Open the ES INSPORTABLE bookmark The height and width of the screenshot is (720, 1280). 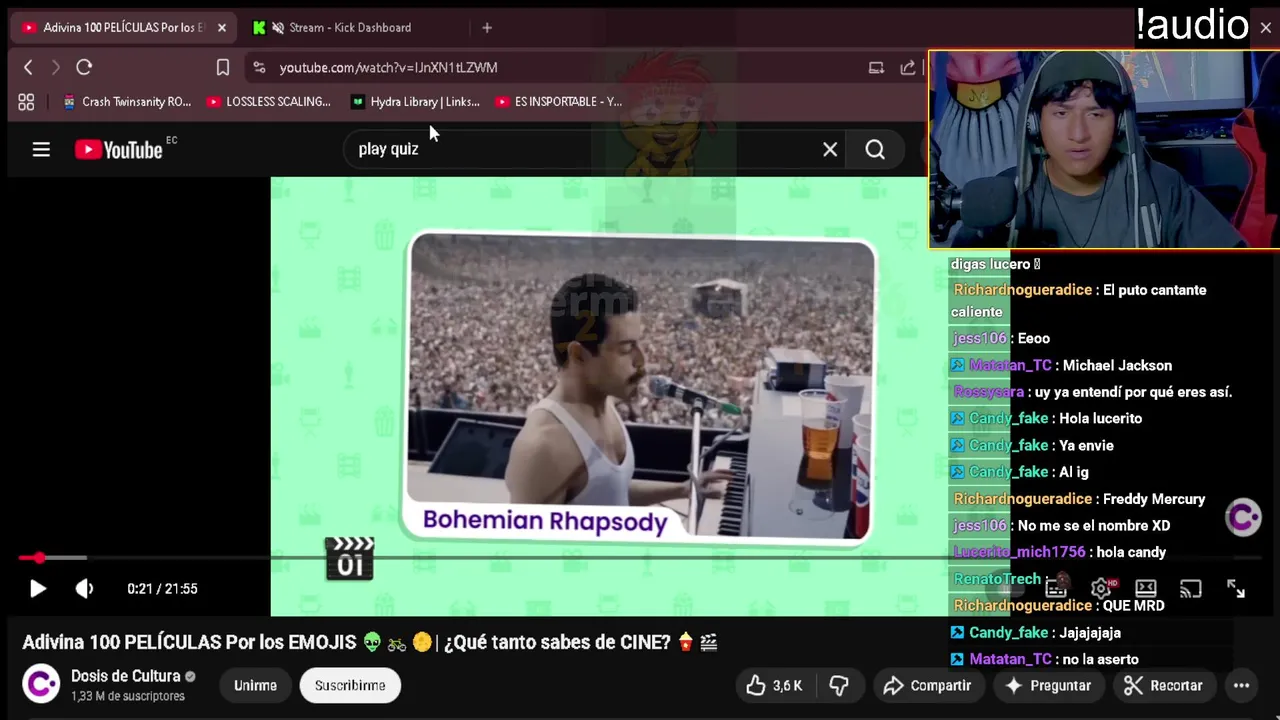pos(559,101)
